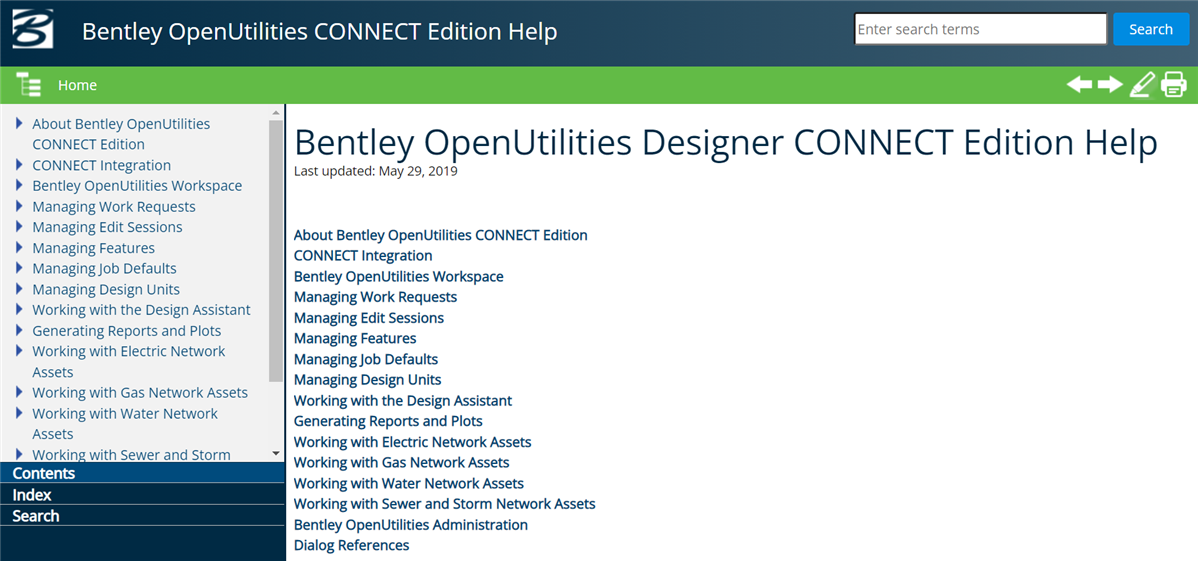
Task: Select Managing Design Units in sidebar tree
Action: point(106,290)
